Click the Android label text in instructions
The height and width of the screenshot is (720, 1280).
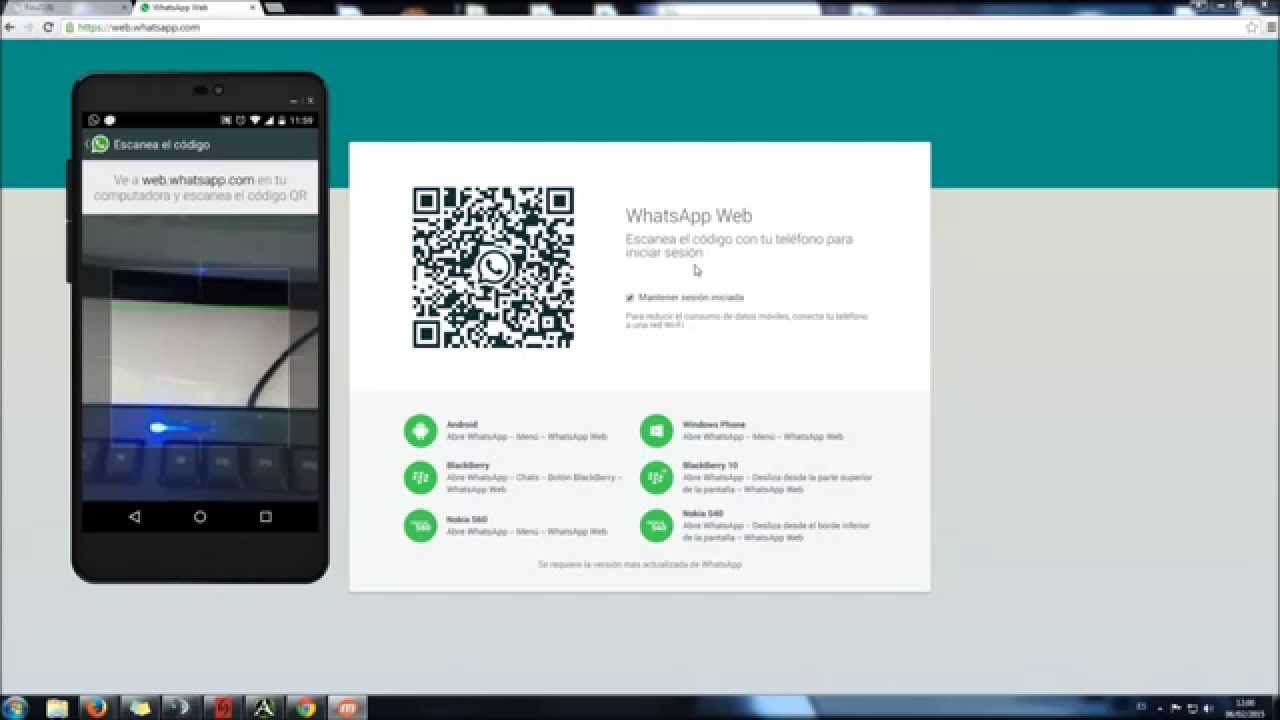point(462,425)
